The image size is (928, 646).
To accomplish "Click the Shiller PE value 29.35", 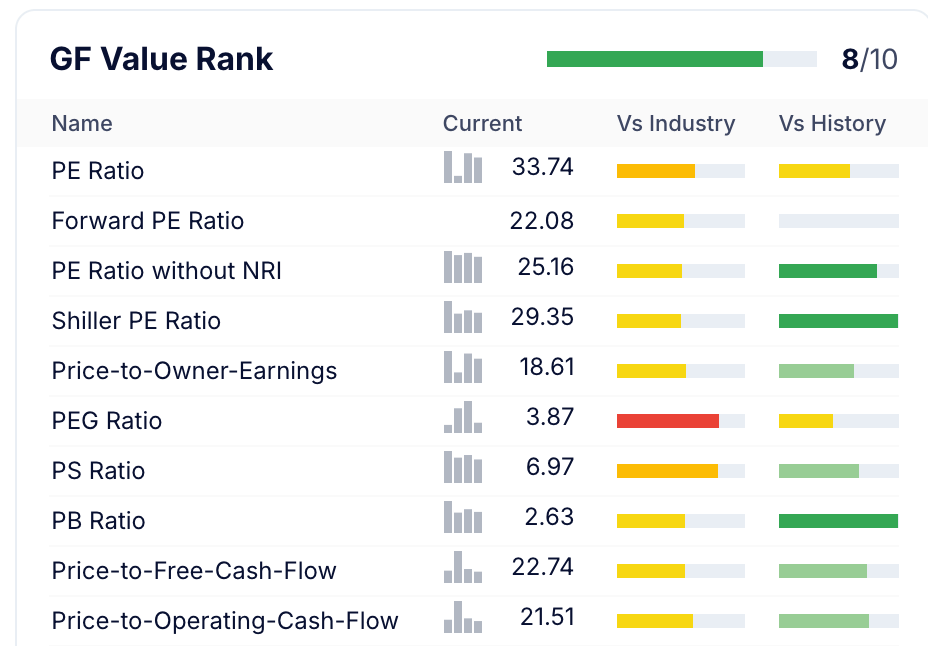I will point(542,317).
